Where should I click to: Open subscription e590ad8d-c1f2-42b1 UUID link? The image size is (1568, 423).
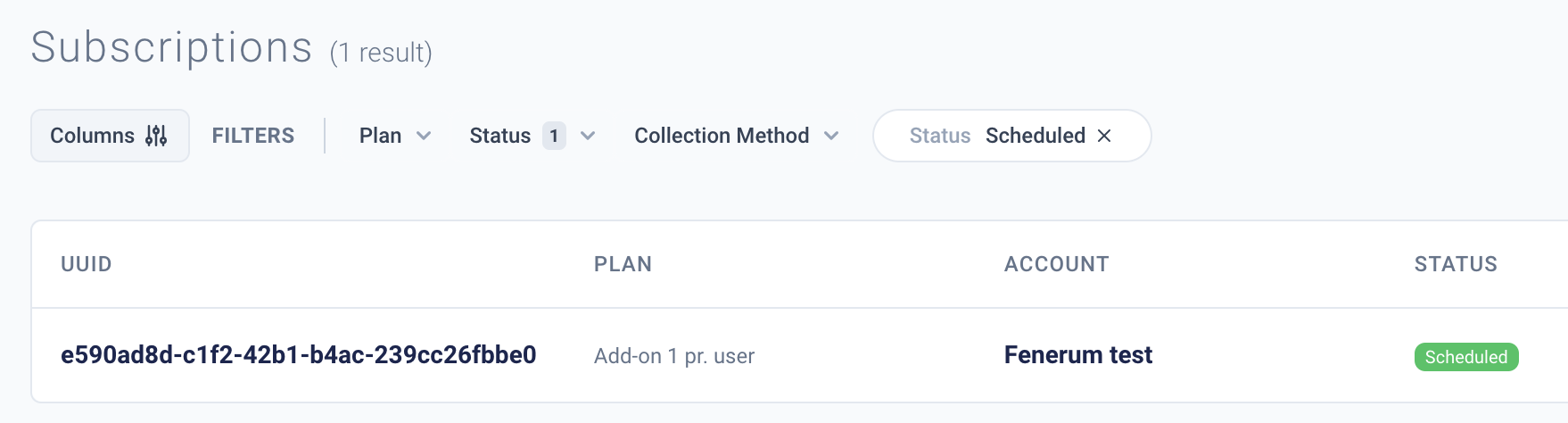pos(299,355)
